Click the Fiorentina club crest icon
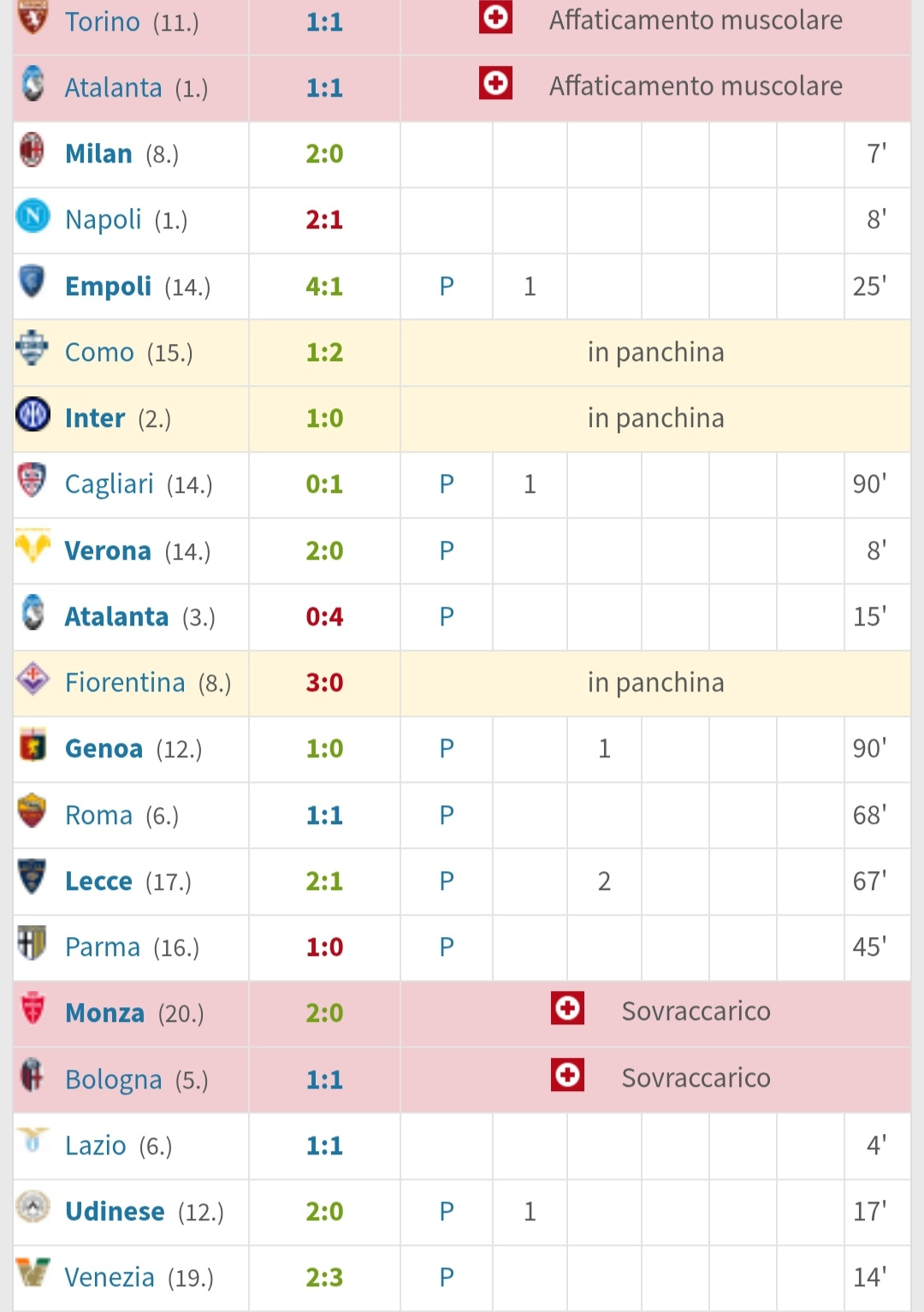The image size is (924, 1312). [x=33, y=680]
